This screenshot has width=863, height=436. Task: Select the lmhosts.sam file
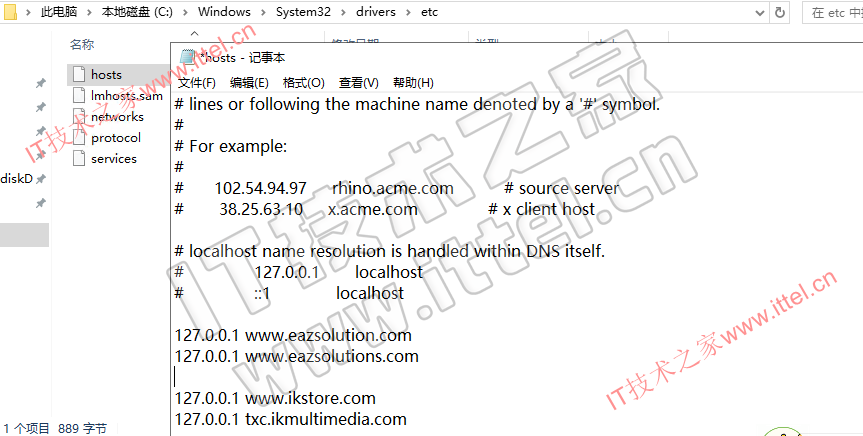pos(127,96)
